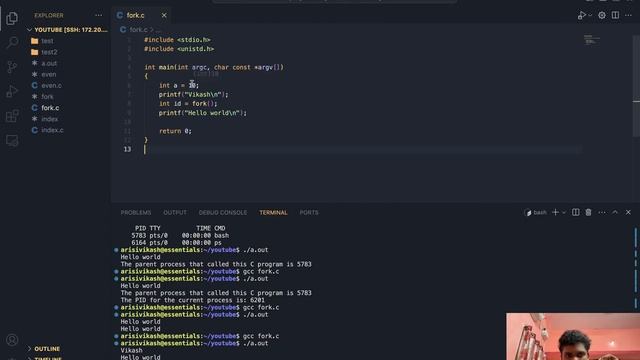Click the 'int id = fork();' line
The image size is (640, 360).
[x=188, y=104]
